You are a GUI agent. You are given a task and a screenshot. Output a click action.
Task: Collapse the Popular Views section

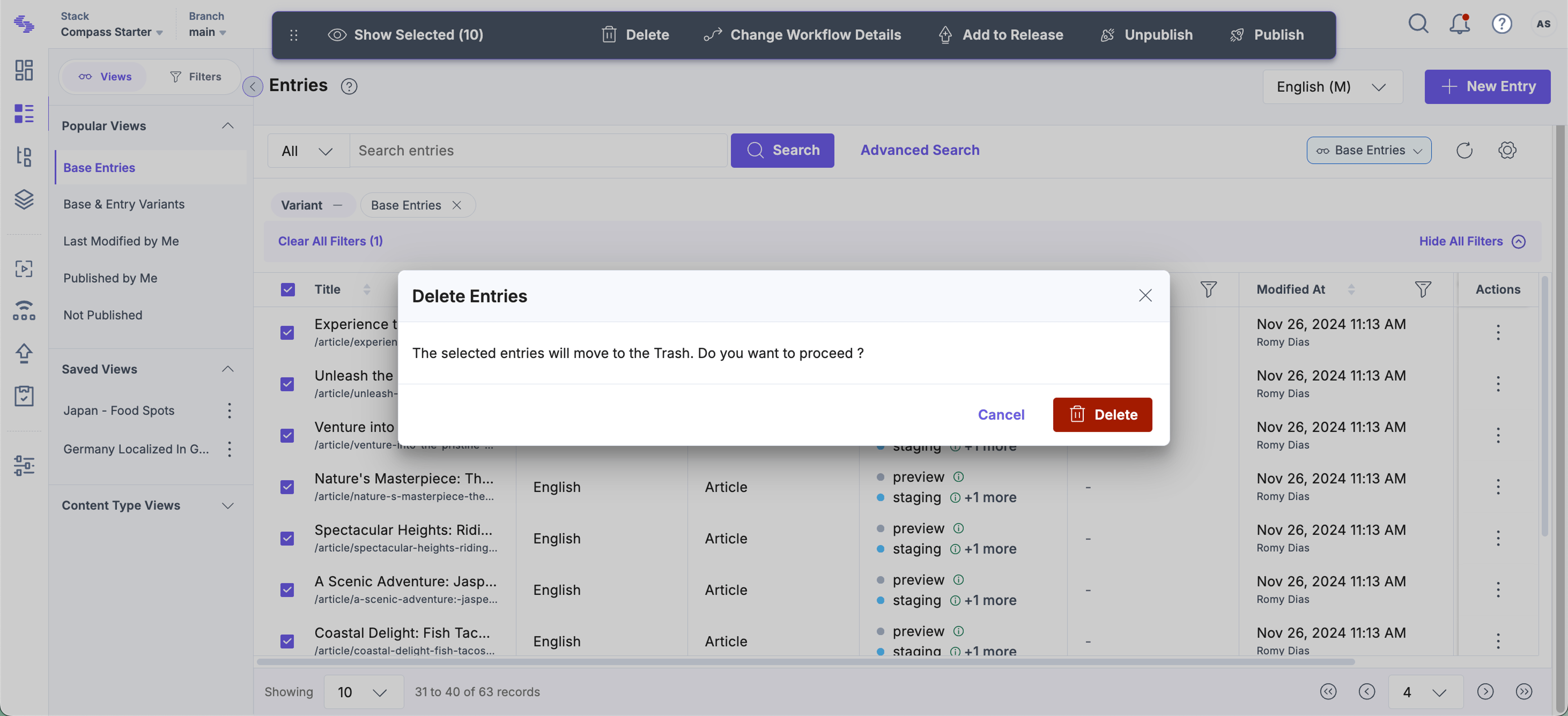click(228, 126)
